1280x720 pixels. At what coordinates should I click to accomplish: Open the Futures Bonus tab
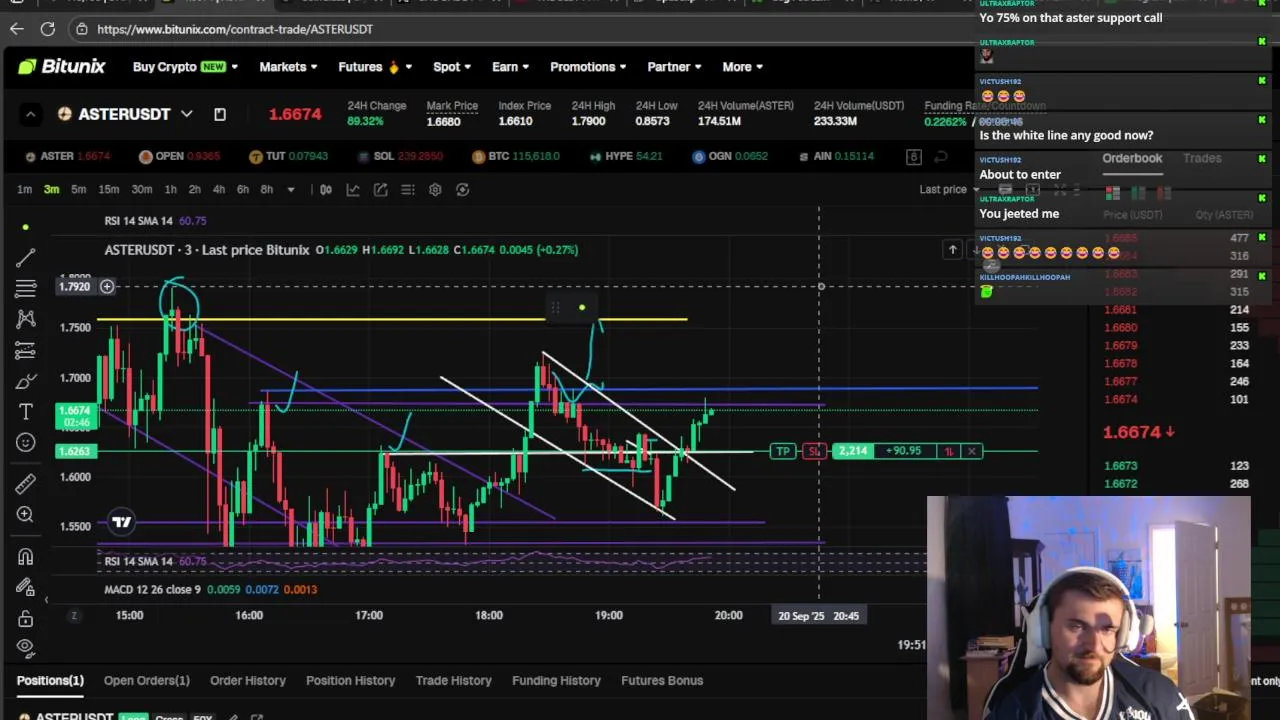point(662,680)
